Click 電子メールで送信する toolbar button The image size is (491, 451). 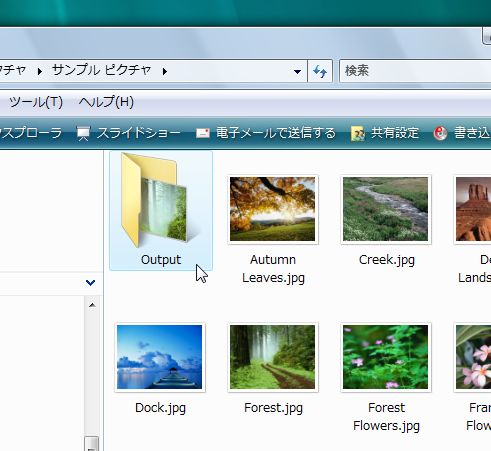click(266, 133)
